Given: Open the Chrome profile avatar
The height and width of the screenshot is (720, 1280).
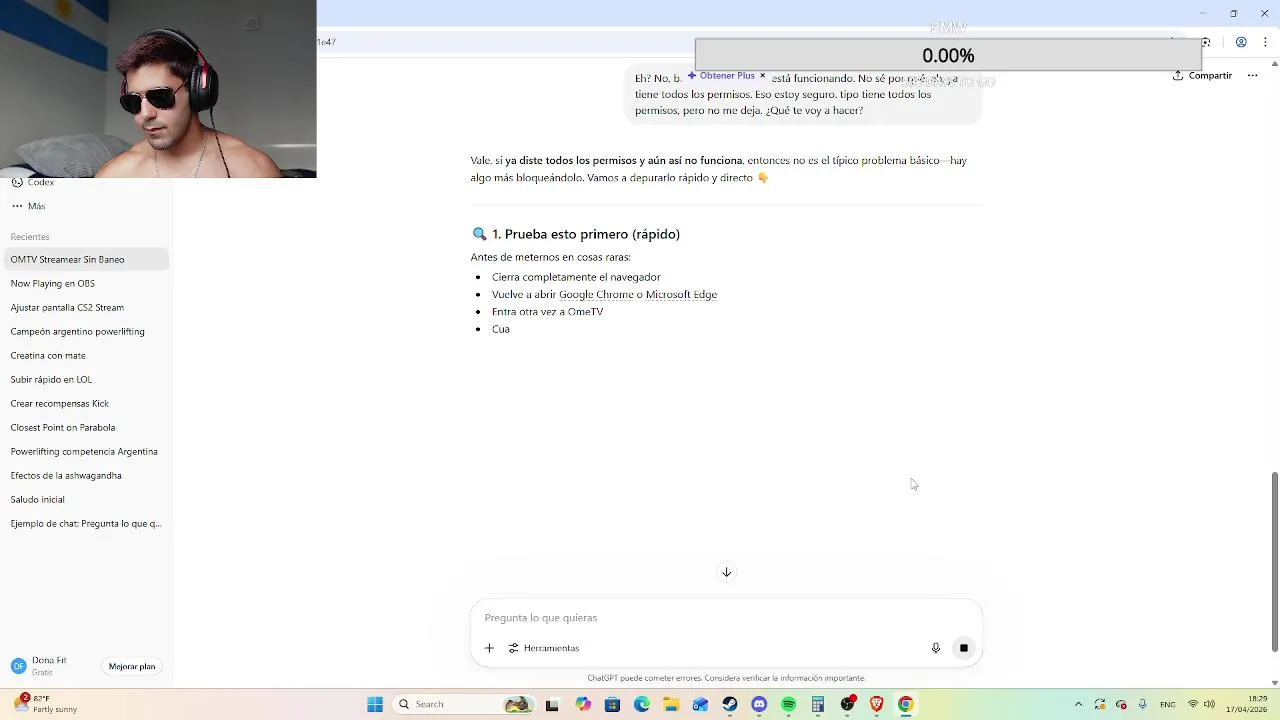Looking at the screenshot, I should click(x=1241, y=42).
